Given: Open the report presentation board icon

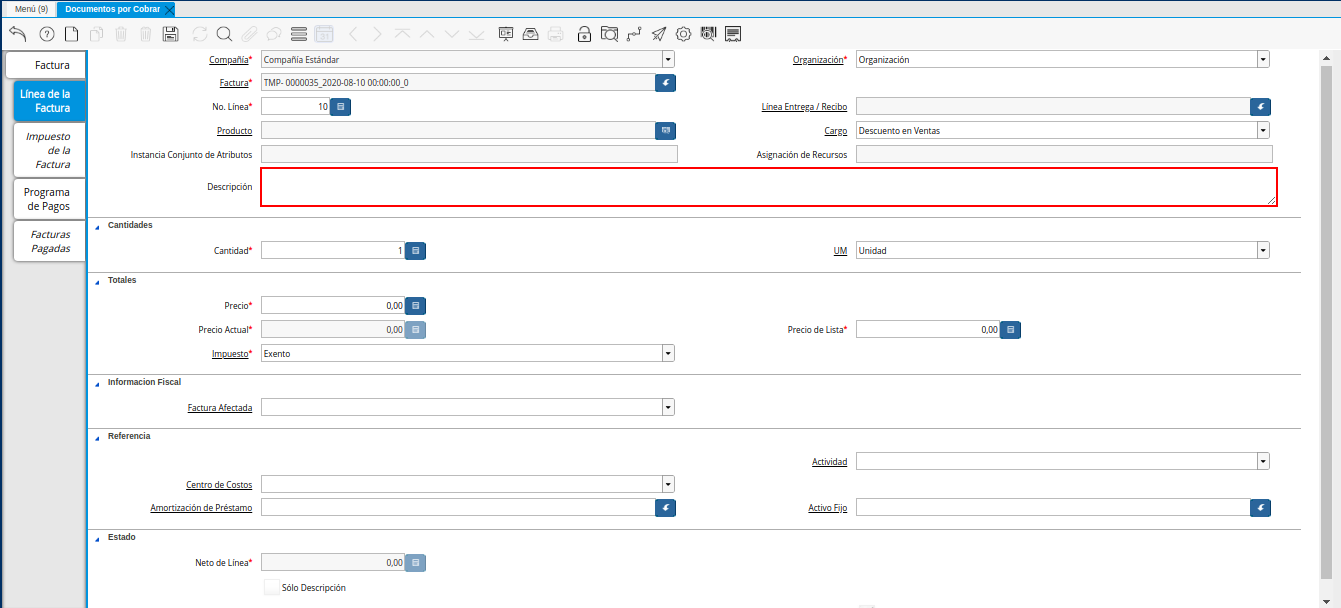Looking at the screenshot, I should [x=506, y=34].
